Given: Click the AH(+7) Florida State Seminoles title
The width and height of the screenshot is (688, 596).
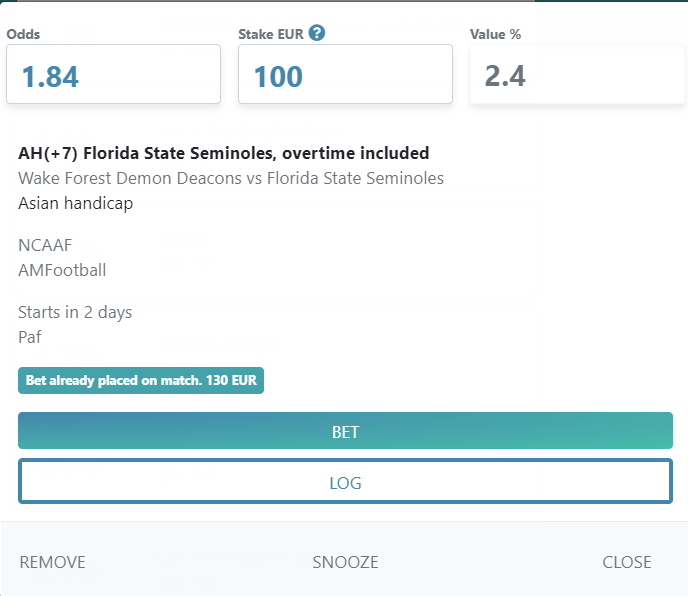Looking at the screenshot, I should coord(224,153).
